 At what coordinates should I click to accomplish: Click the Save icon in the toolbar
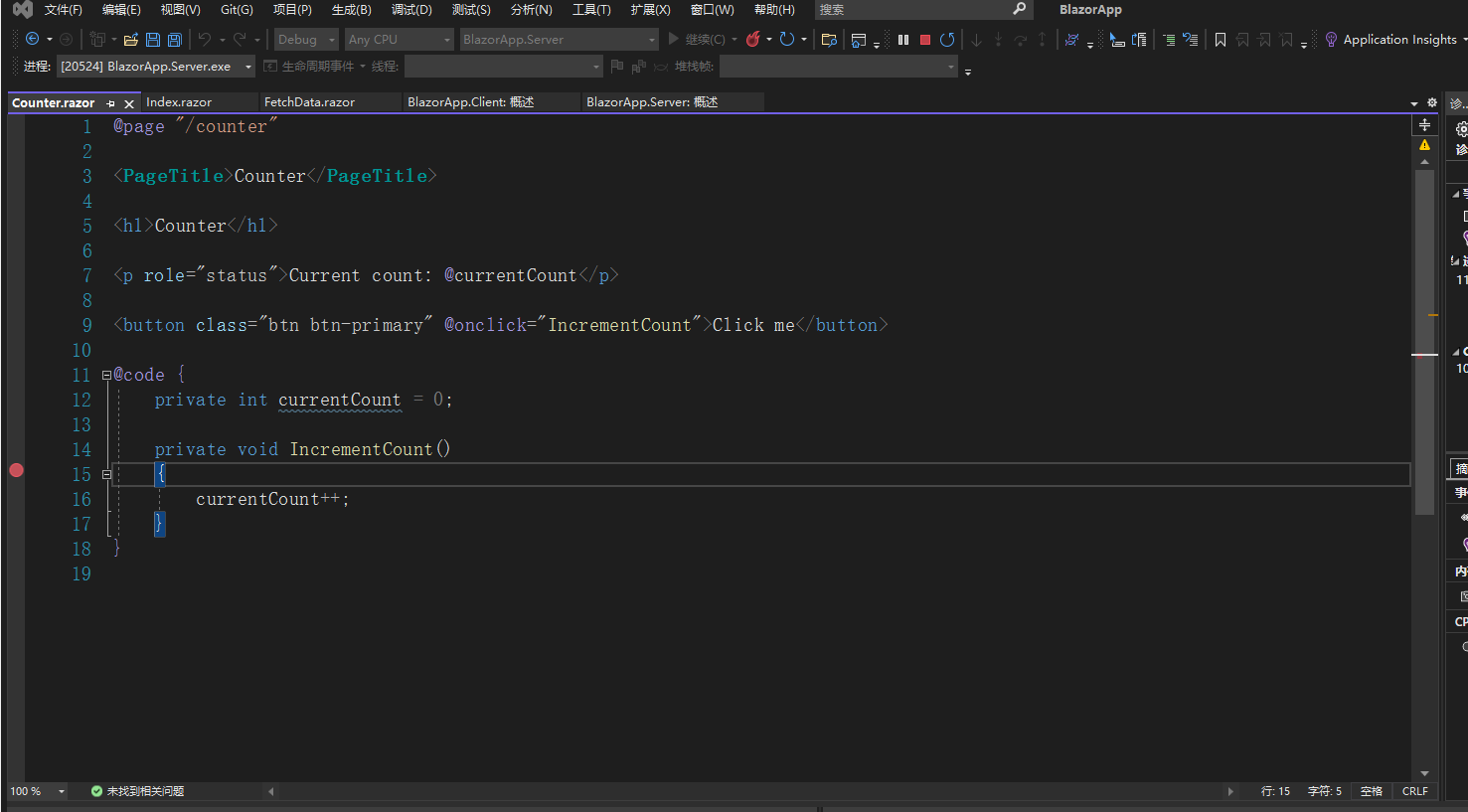coord(152,39)
